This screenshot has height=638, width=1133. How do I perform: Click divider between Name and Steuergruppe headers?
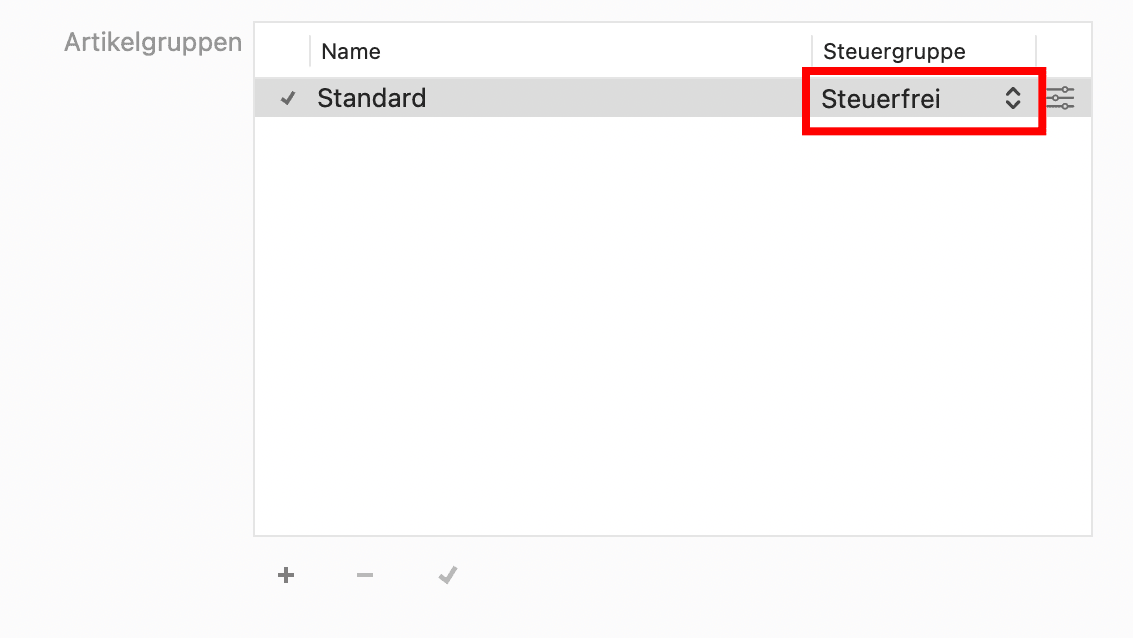click(x=812, y=51)
